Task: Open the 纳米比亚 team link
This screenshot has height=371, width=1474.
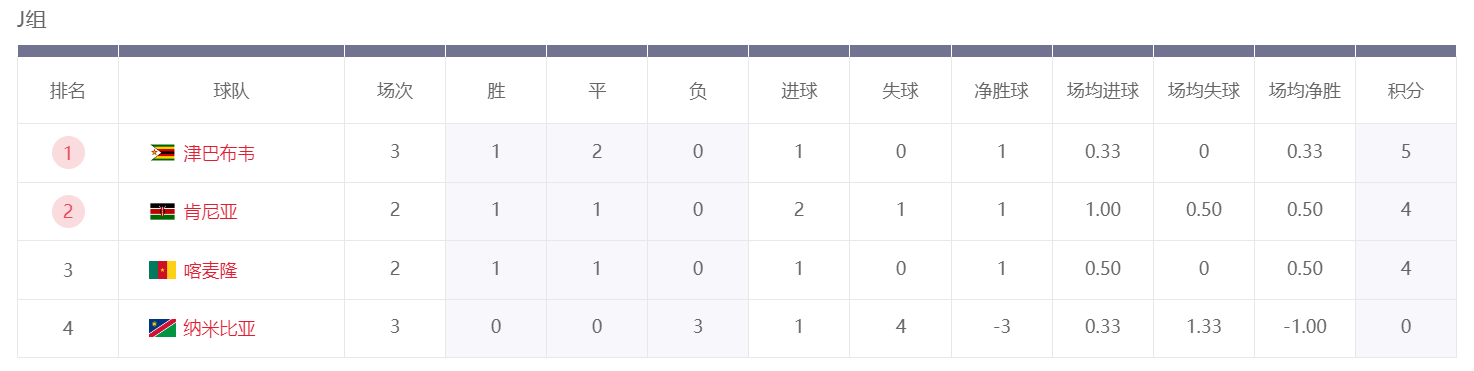Action: point(219,328)
